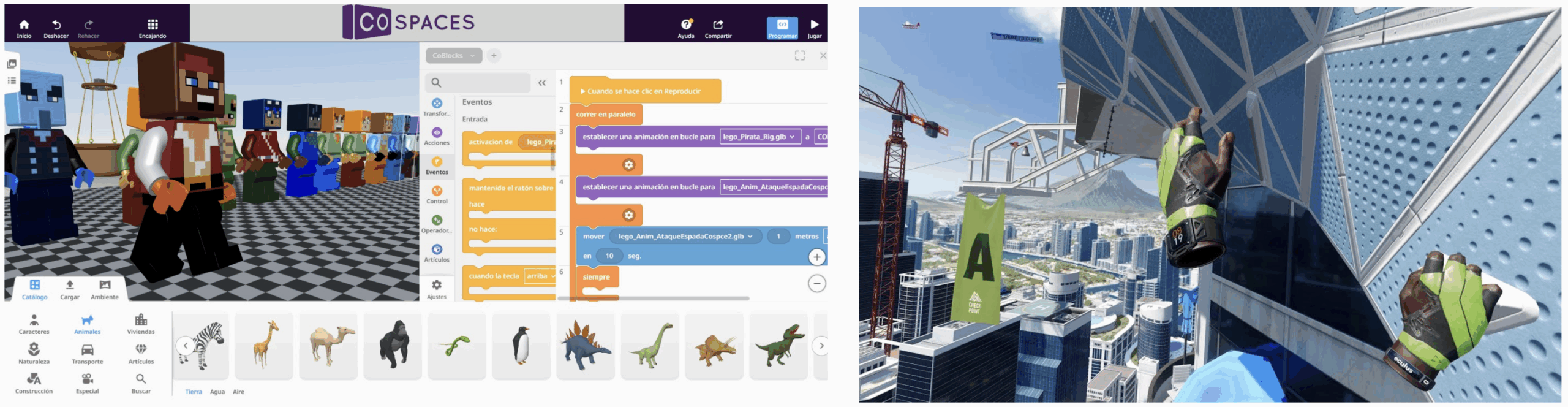The width and height of the screenshot is (1568, 407).
Task: Edit the 10 seg. duration field
Action: coord(609,256)
